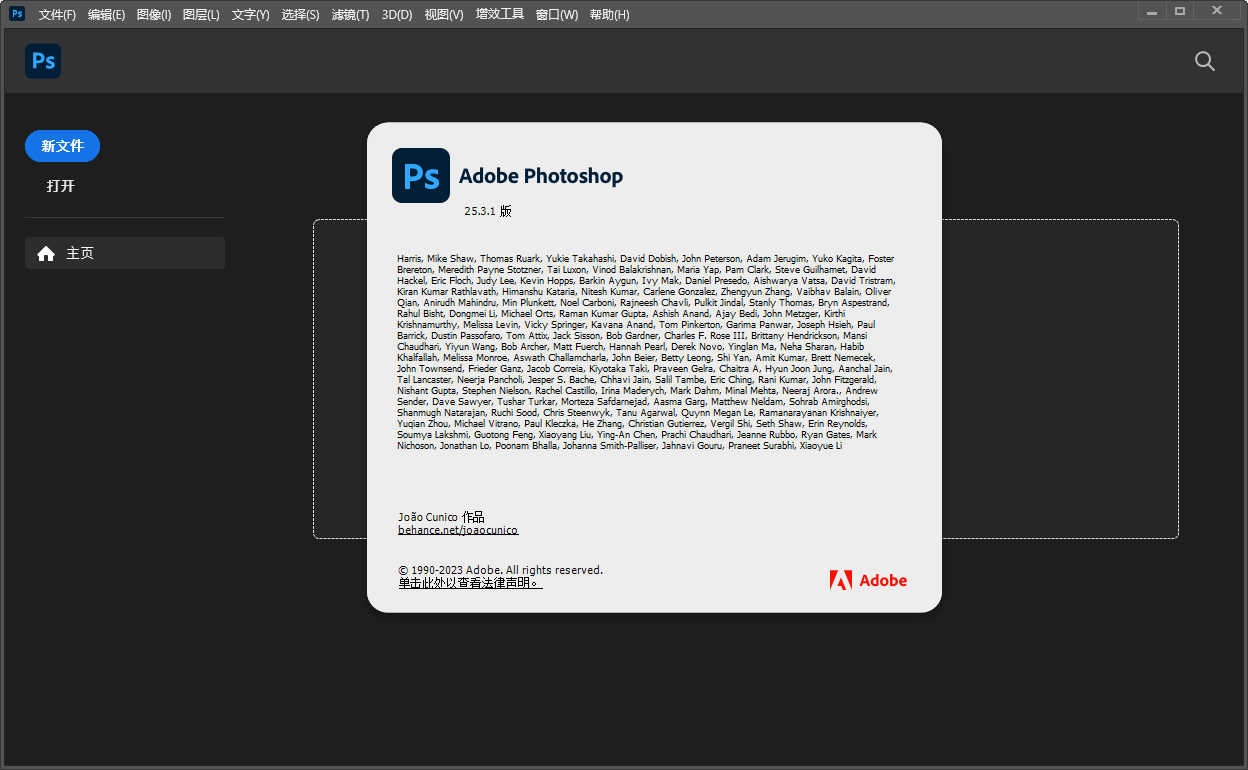Image resolution: width=1248 pixels, height=770 pixels.
Task: Open the 编辑(E) menu
Action: (106, 15)
